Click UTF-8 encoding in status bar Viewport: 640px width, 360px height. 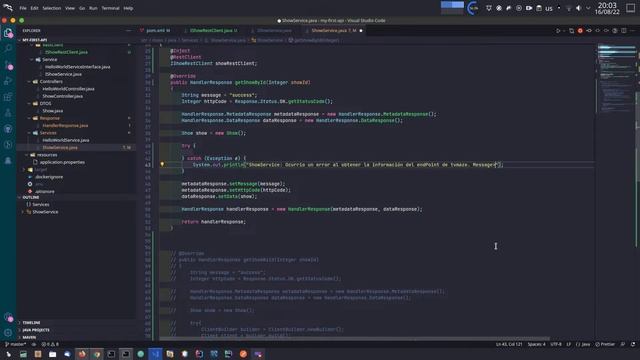pyautogui.click(x=556, y=344)
